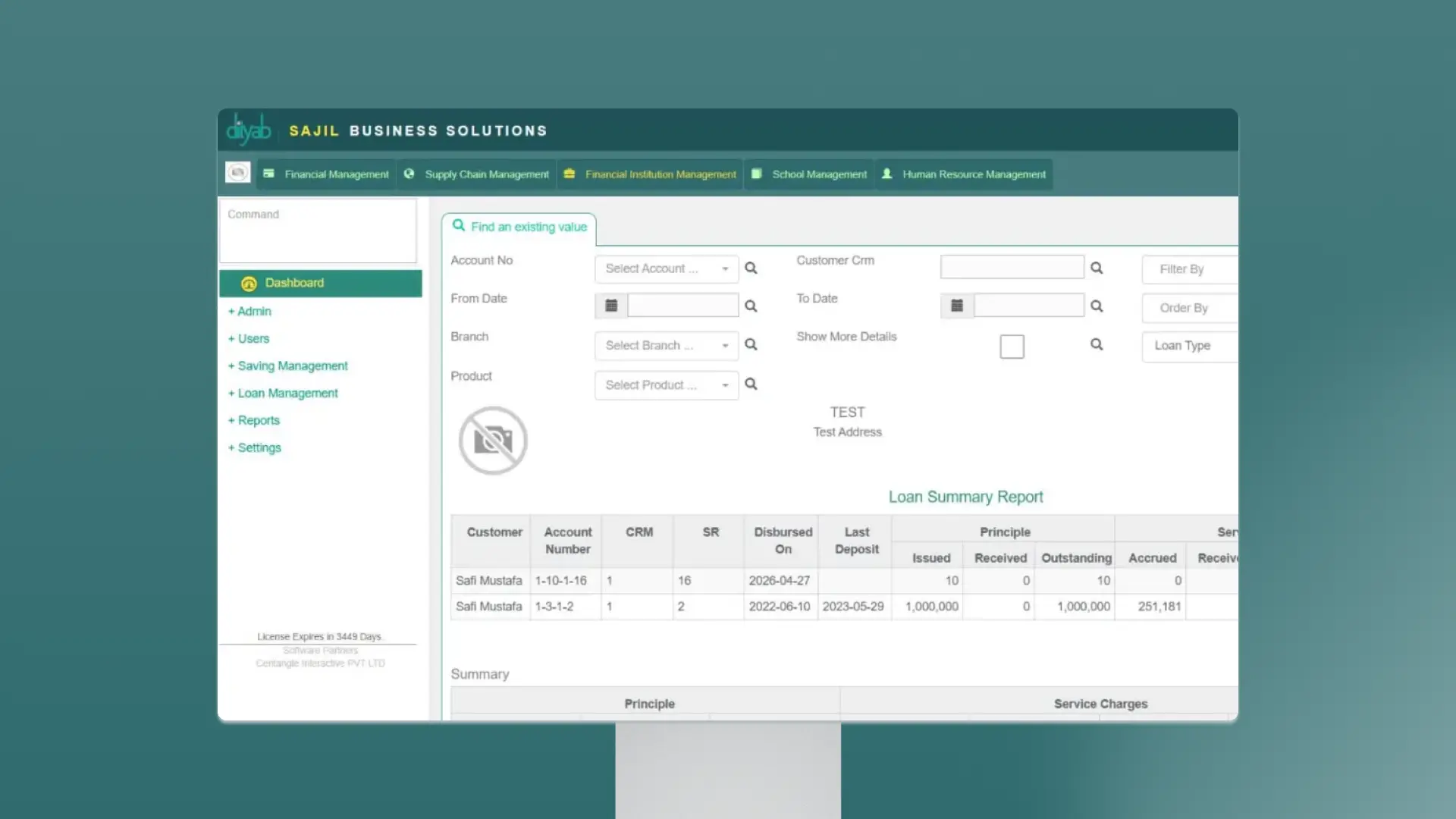Image resolution: width=1456 pixels, height=819 pixels.
Task: Click magnifier icon next to Branch
Action: tap(751, 344)
